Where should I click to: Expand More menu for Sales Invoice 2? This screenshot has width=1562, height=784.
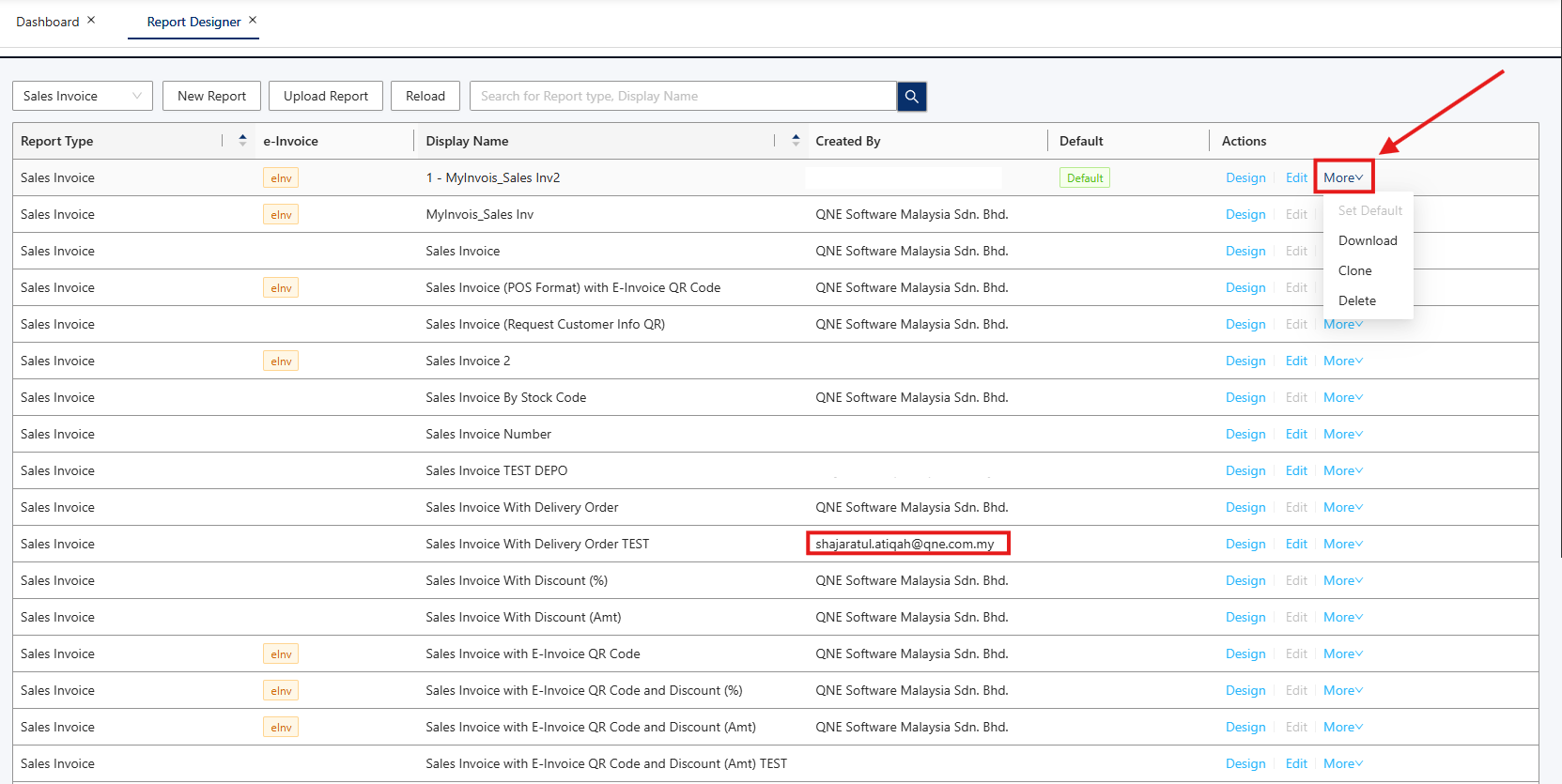click(x=1342, y=361)
